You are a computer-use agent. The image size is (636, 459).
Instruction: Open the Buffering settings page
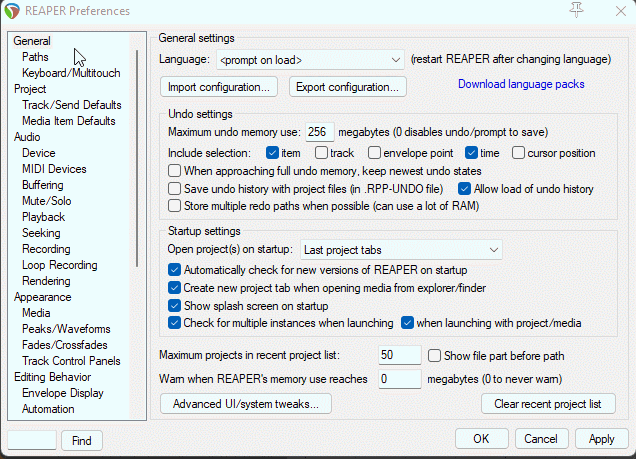tap(43, 185)
